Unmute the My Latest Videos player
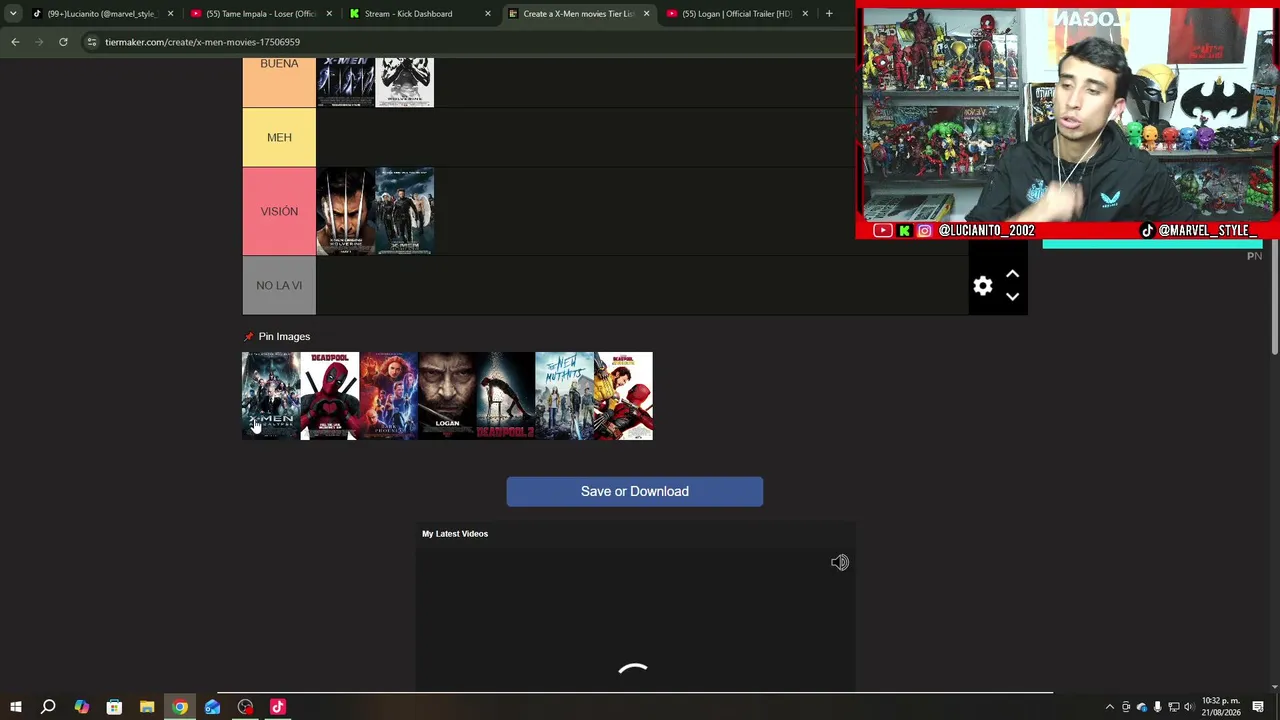This screenshot has height=720, width=1280. [840, 563]
